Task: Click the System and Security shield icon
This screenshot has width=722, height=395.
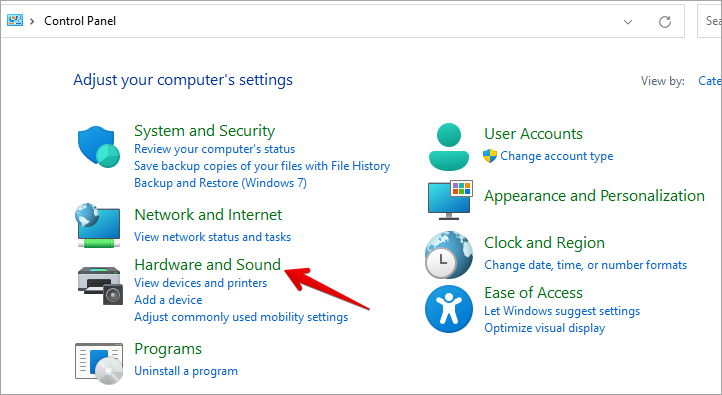Action: 99,147
